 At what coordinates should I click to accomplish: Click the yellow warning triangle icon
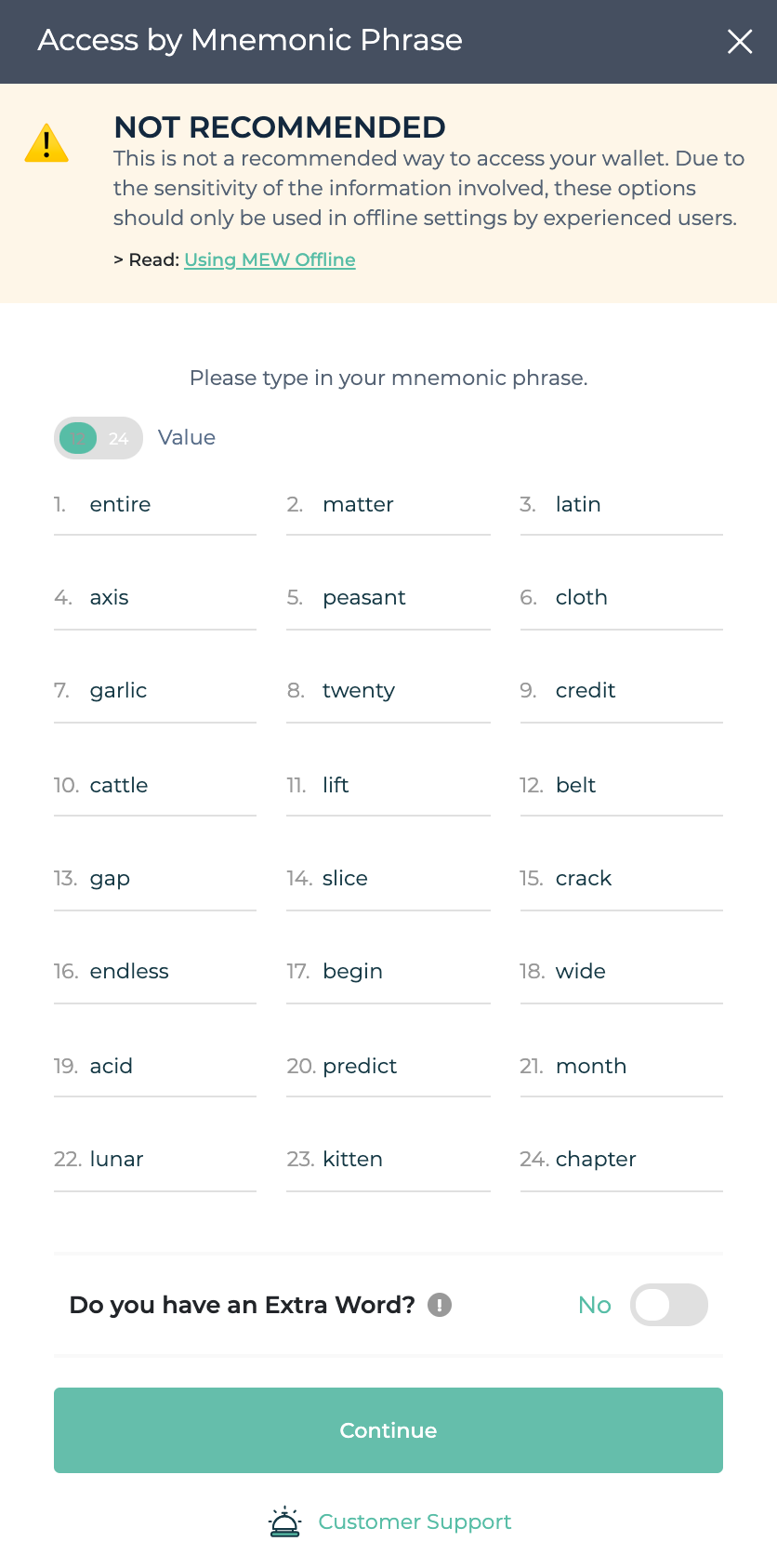(46, 143)
